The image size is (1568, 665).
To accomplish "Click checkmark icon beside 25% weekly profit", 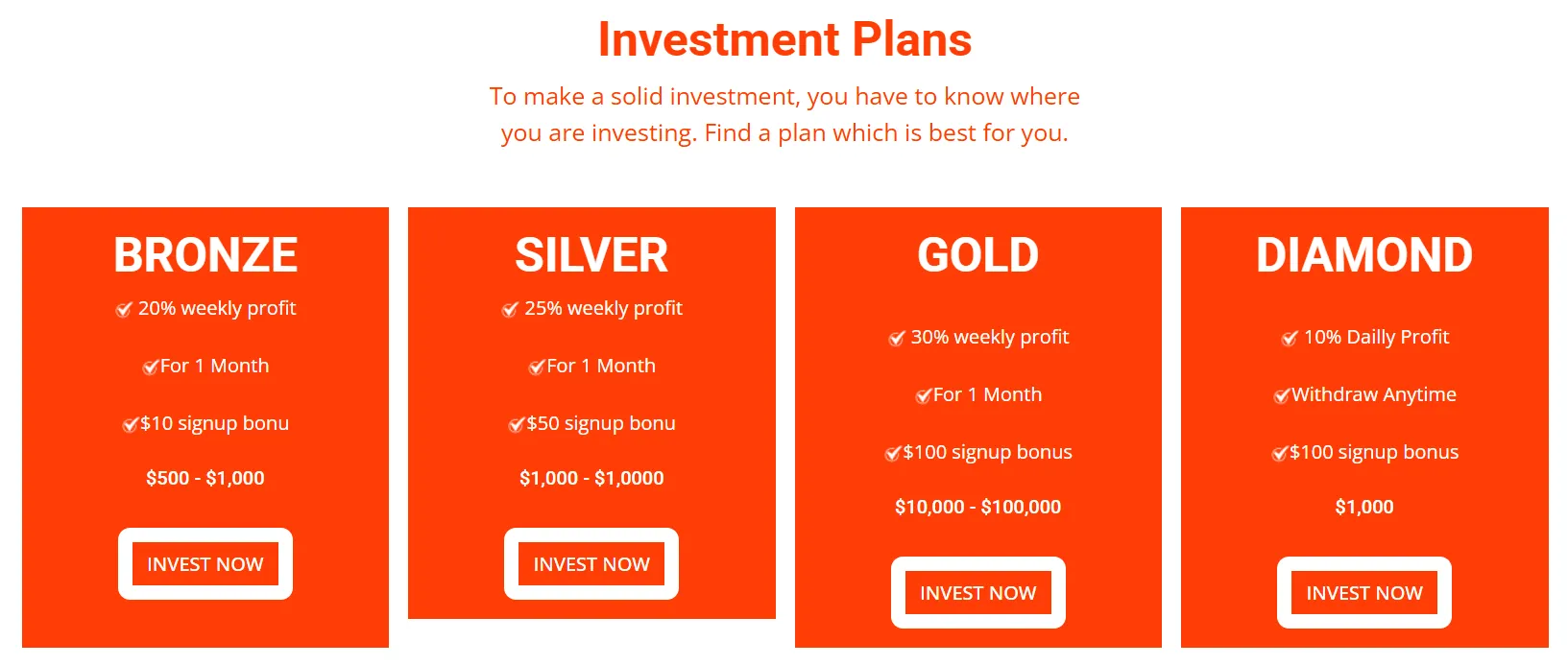I will click(x=510, y=309).
